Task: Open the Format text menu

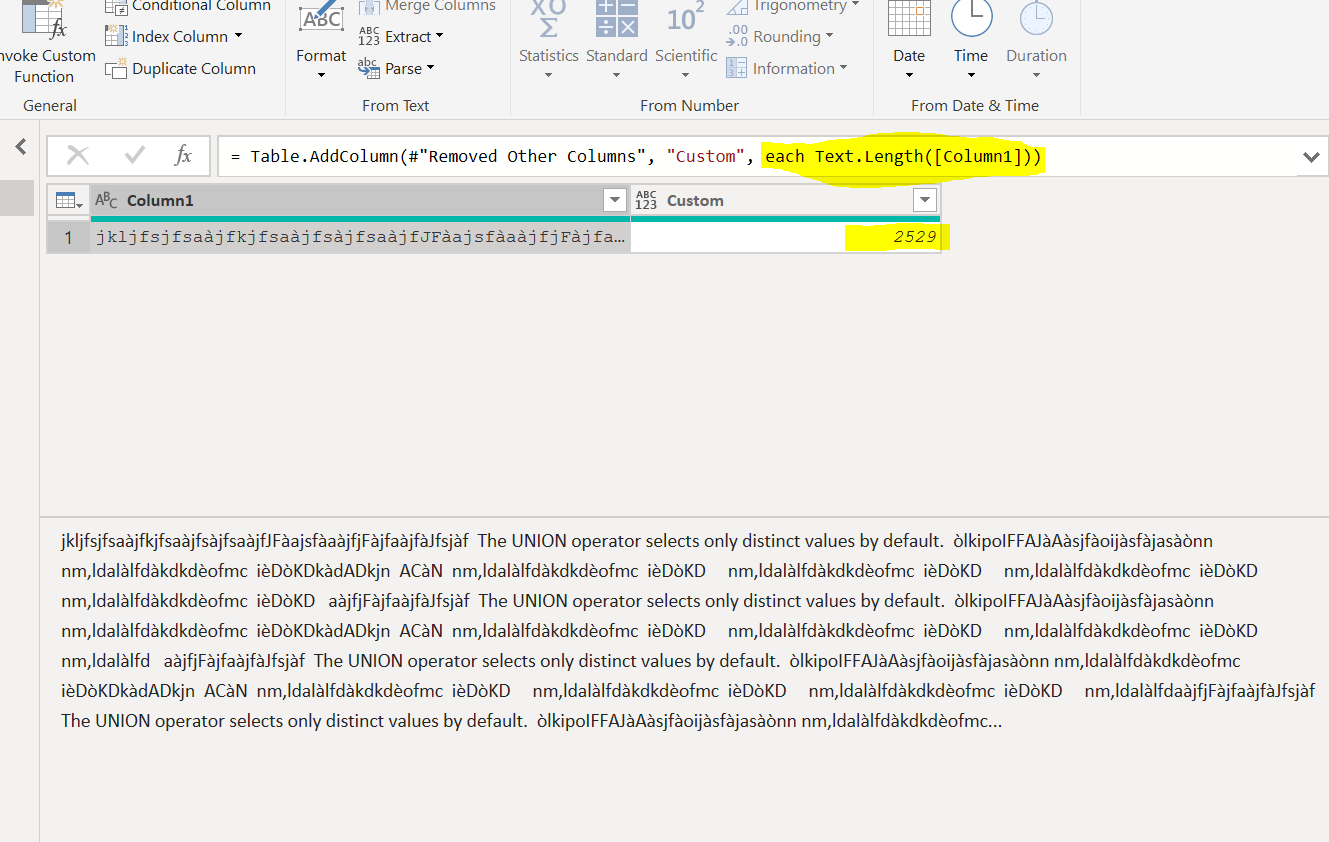Action: pos(321,40)
